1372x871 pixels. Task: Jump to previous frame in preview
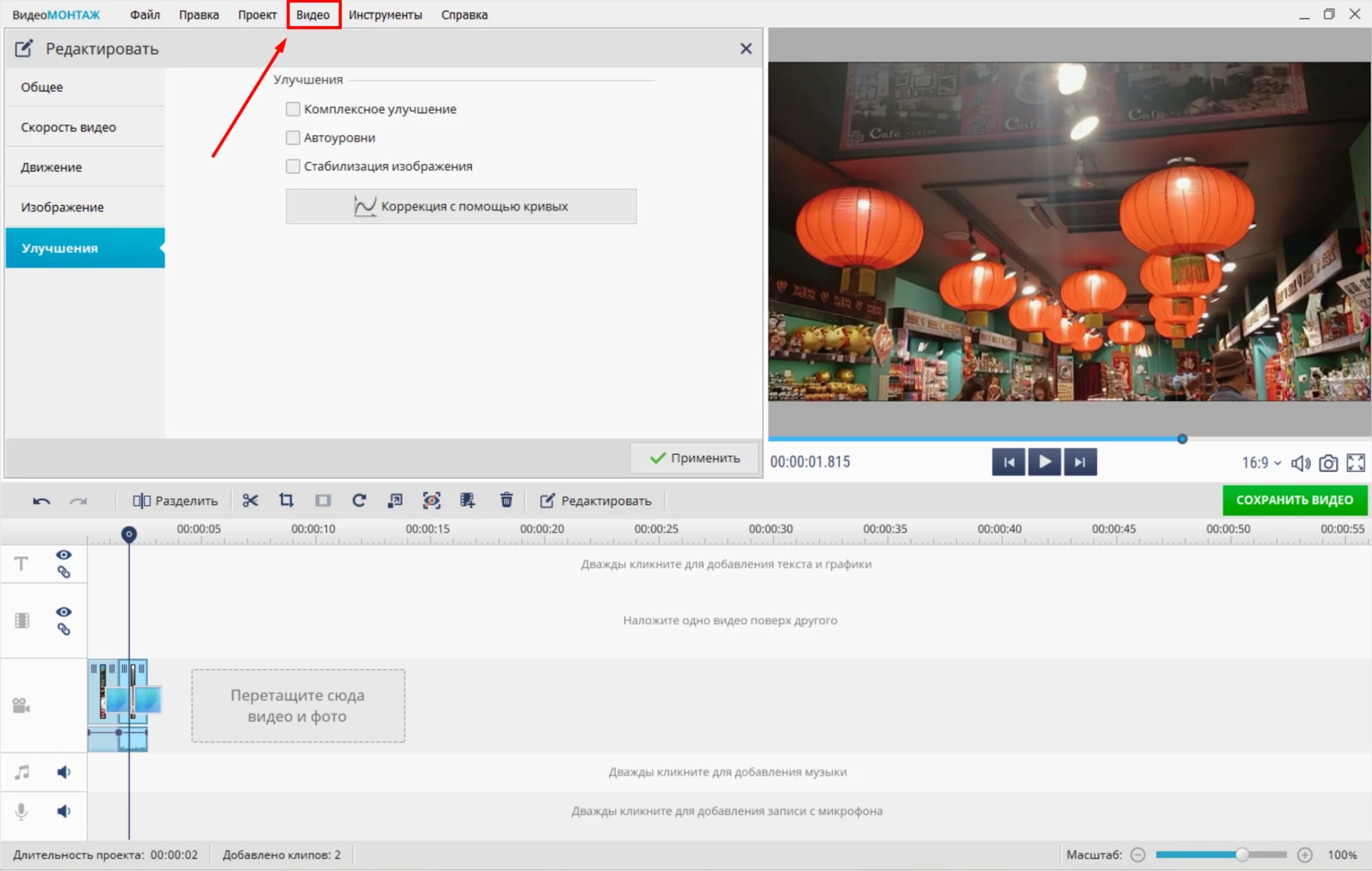[x=1009, y=462]
